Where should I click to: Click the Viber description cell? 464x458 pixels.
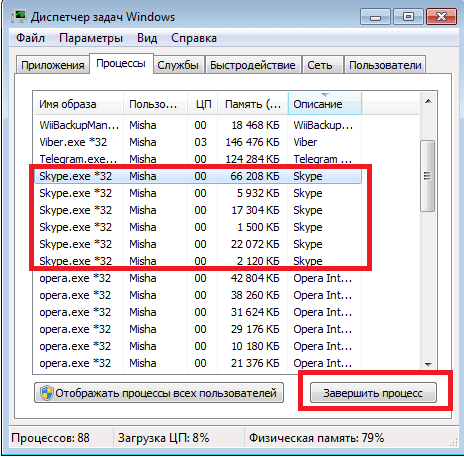[x=305, y=142]
